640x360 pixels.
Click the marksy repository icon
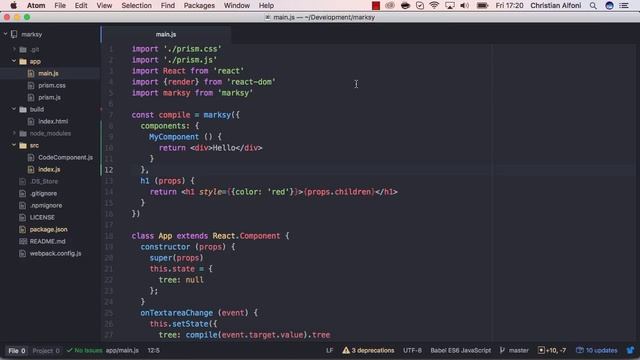(x=14, y=34)
